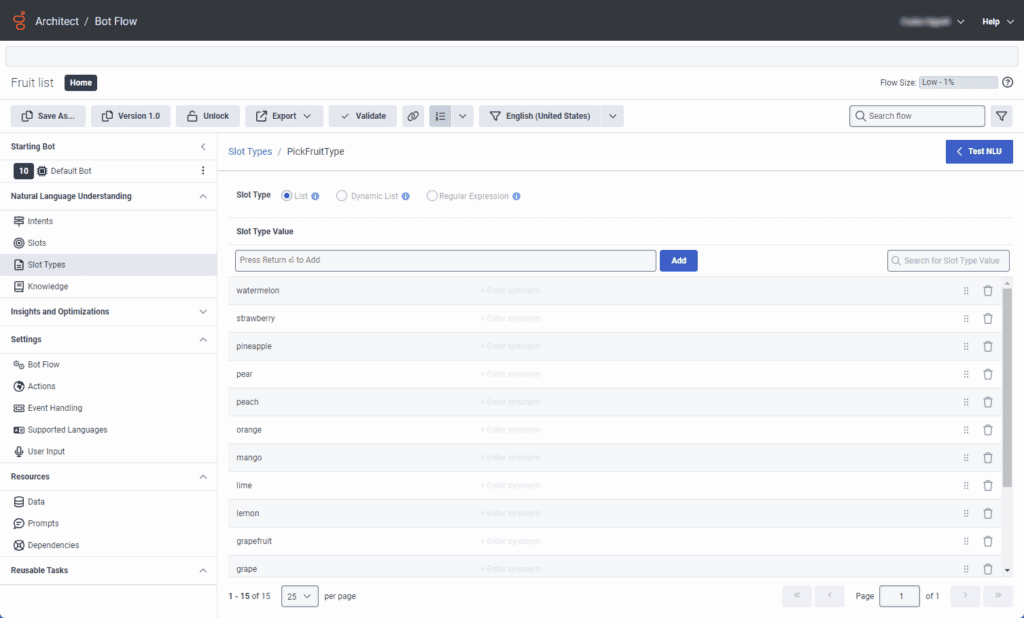This screenshot has height=618, width=1024.
Task: Select the Regular Expression radio button
Action: [430, 195]
